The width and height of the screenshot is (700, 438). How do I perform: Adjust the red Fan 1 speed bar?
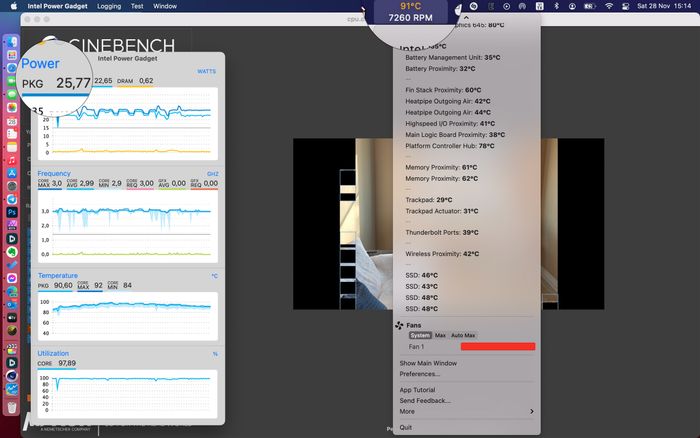(x=498, y=346)
